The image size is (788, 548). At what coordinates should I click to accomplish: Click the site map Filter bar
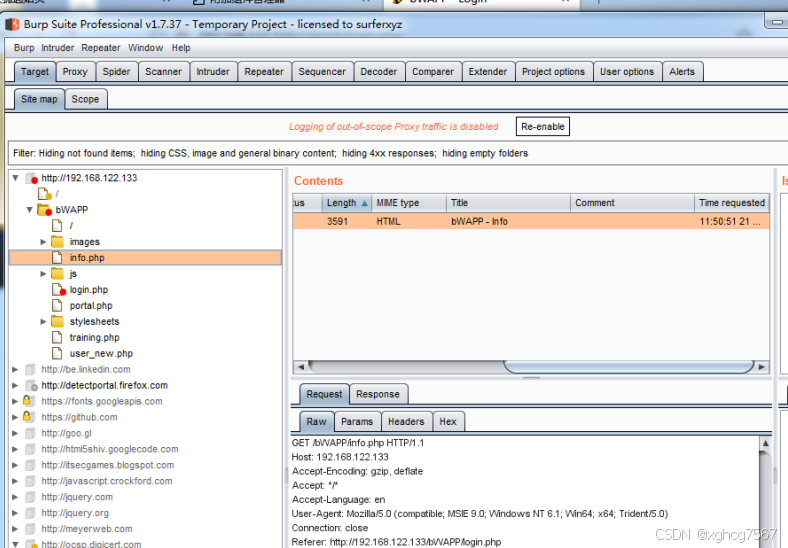[397, 153]
